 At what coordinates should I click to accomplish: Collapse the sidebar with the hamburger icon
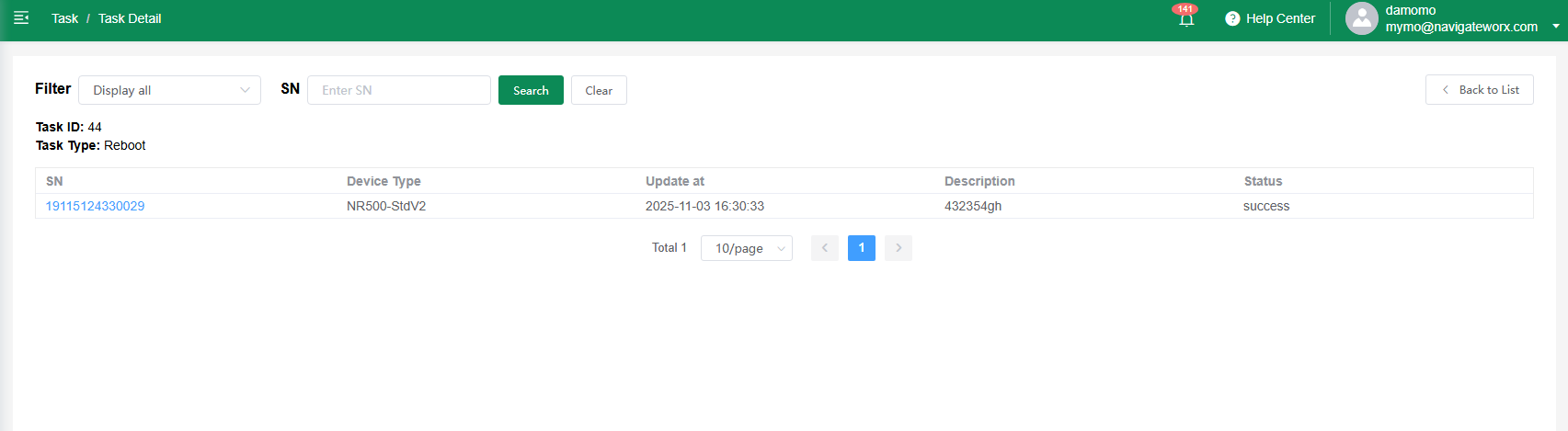pos(21,18)
